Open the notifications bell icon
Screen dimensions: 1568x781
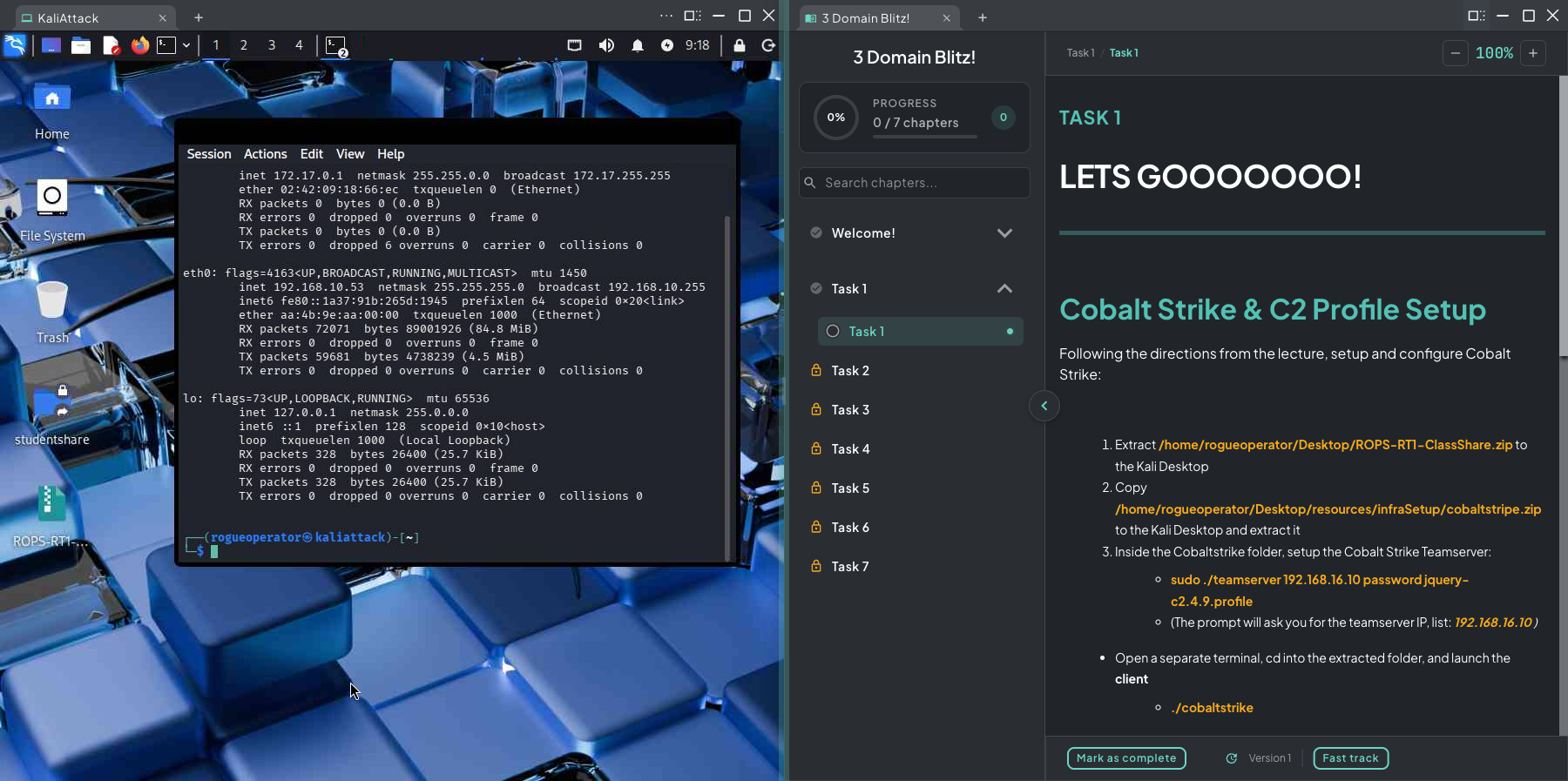click(638, 45)
